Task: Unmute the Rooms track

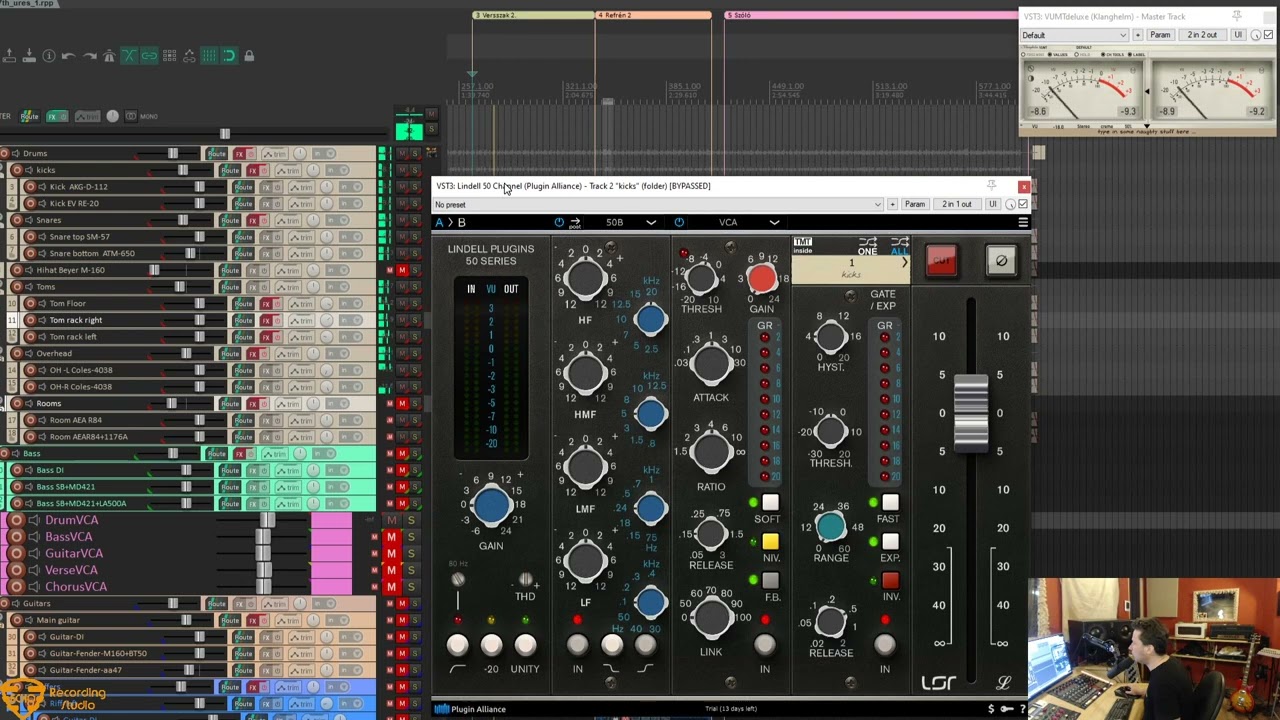Action: click(402, 403)
